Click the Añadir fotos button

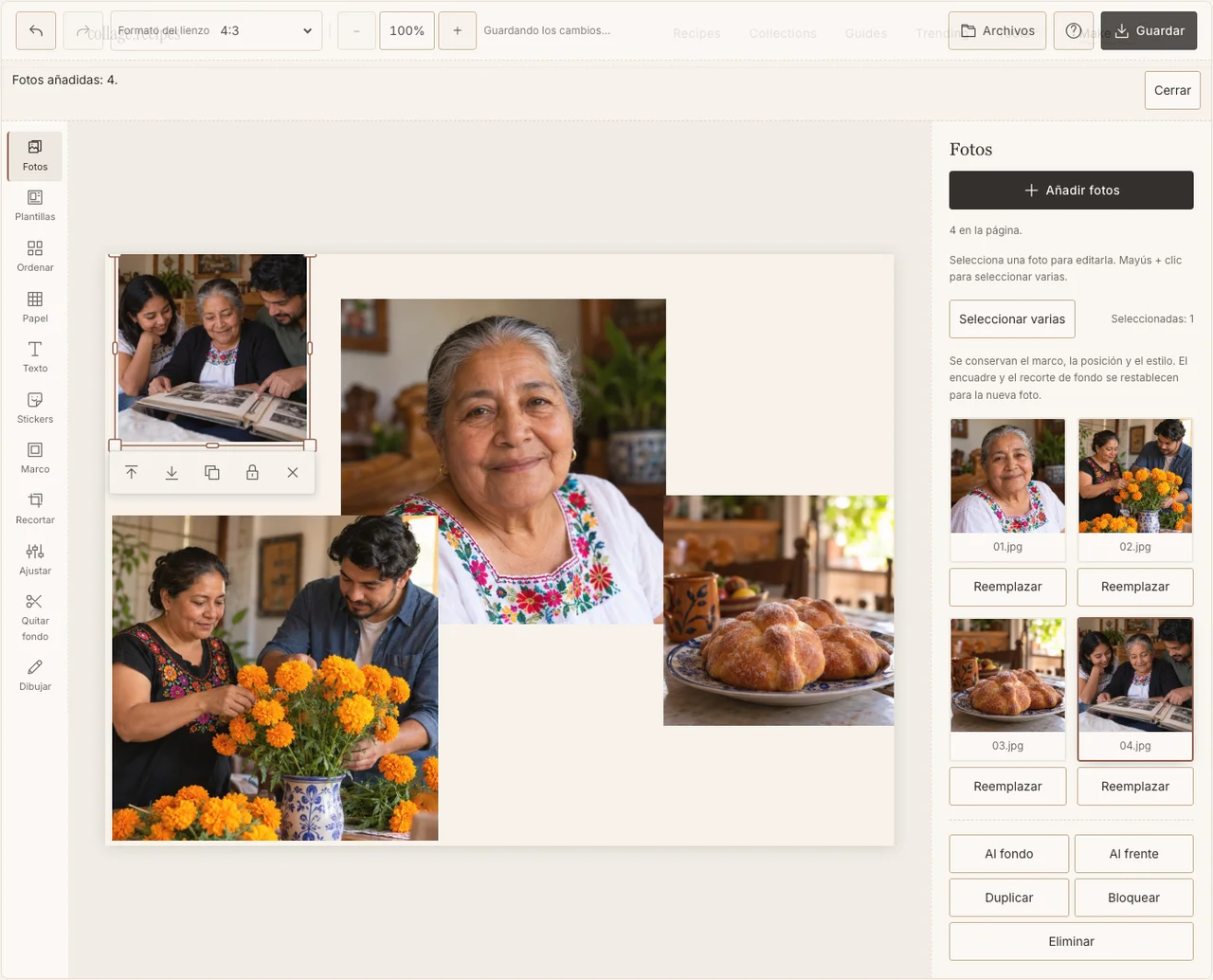click(x=1072, y=190)
